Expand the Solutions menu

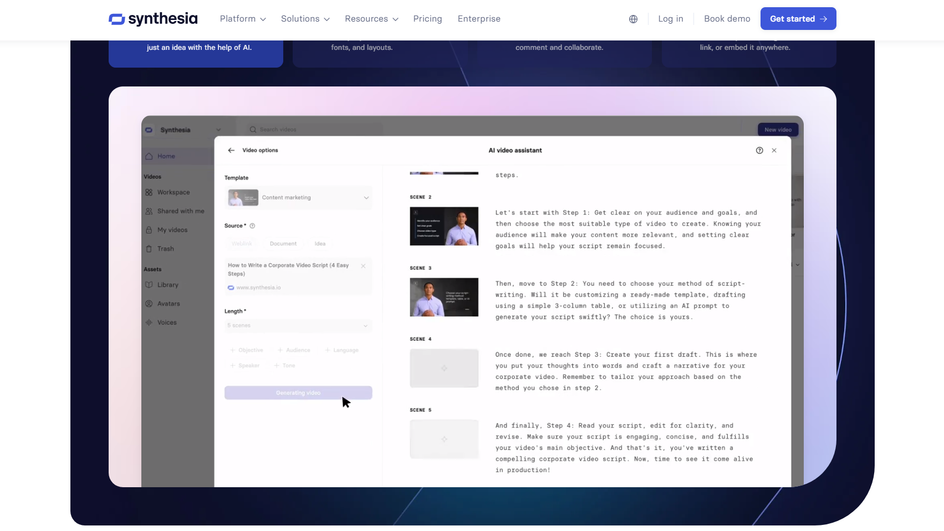[x=305, y=19]
